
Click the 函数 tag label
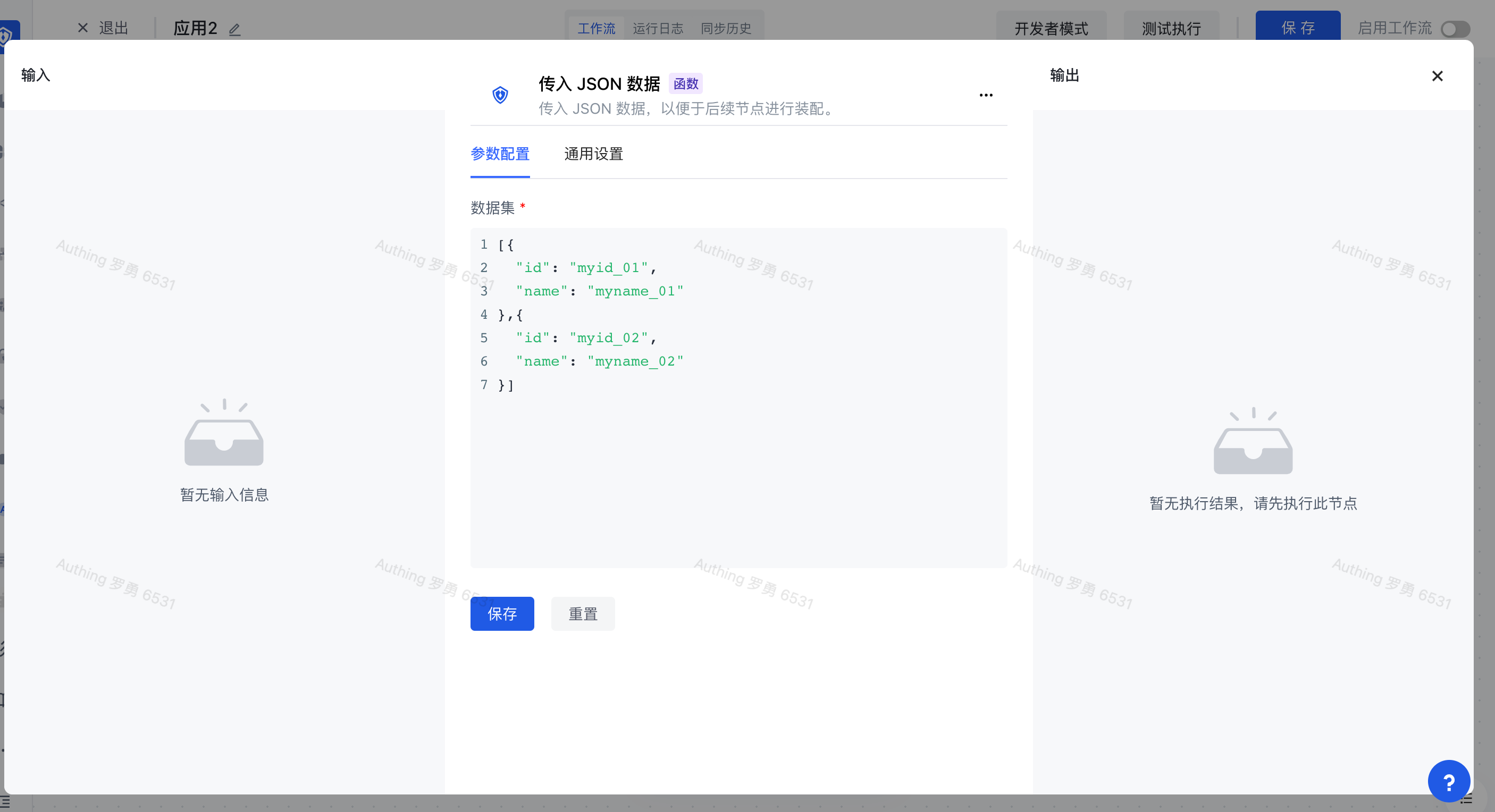pos(685,83)
